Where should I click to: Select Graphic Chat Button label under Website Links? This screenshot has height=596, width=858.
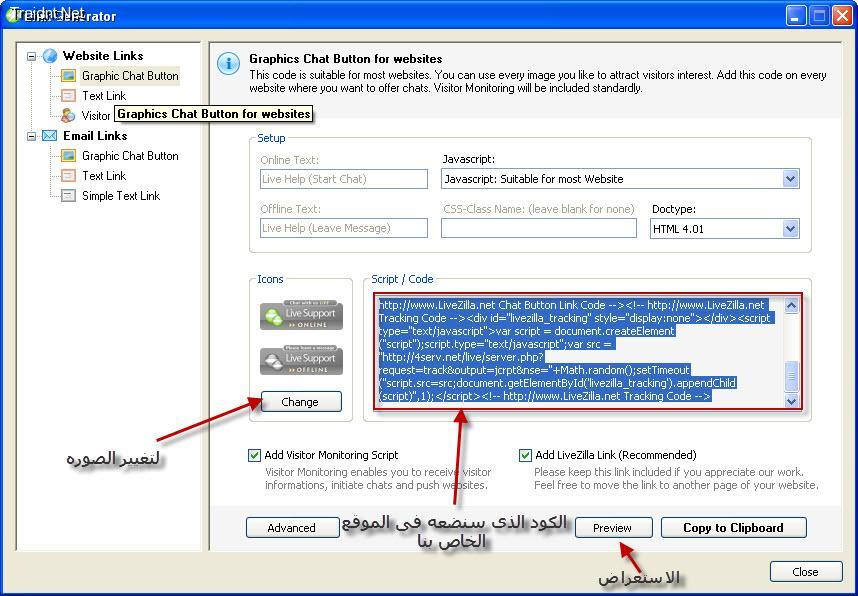130,76
